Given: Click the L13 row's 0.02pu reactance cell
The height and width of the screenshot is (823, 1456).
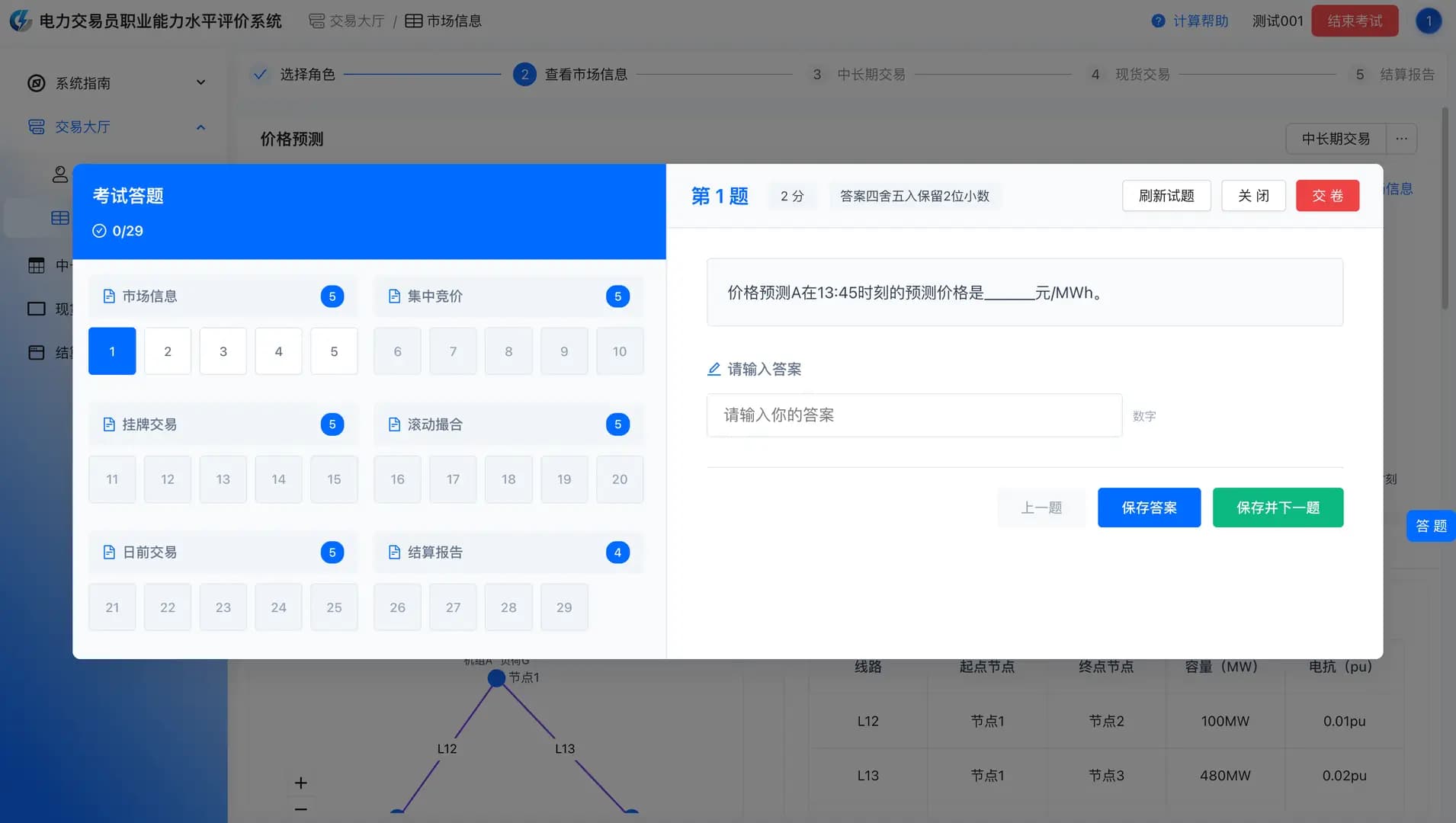Looking at the screenshot, I should click(1344, 775).
